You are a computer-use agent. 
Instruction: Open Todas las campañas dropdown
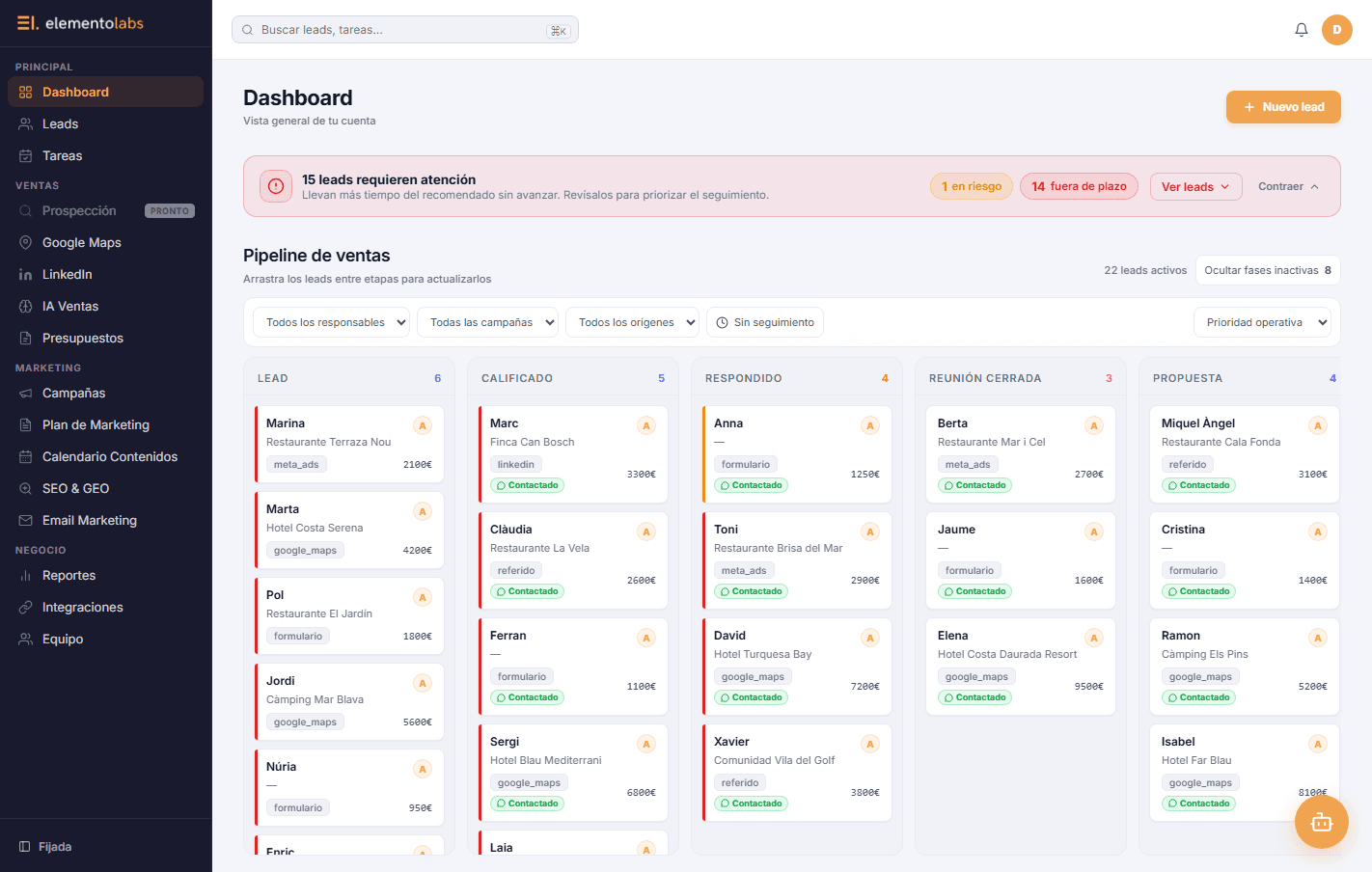pos(488,323)
